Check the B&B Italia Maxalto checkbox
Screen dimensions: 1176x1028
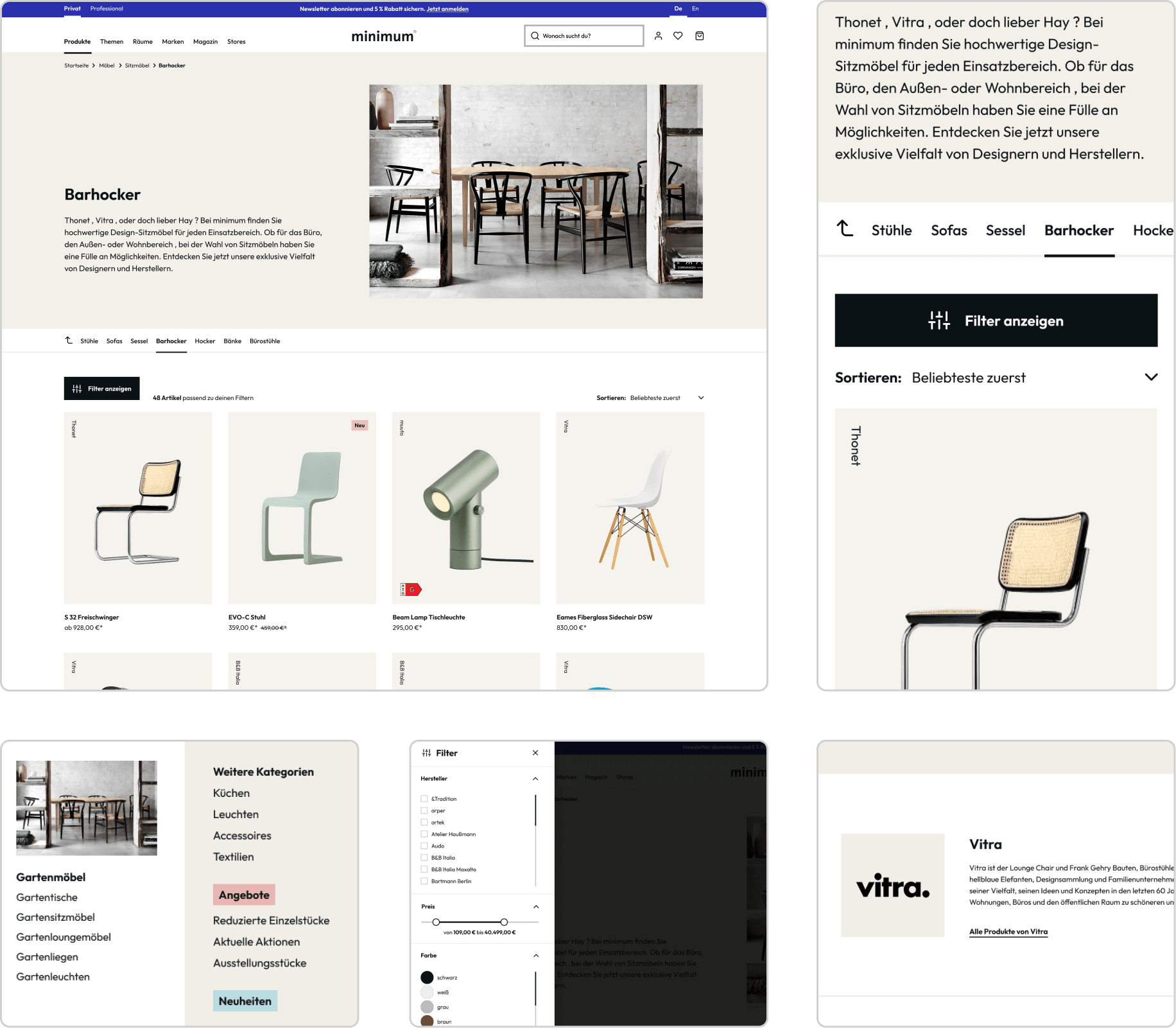click(x=424, y=869)
